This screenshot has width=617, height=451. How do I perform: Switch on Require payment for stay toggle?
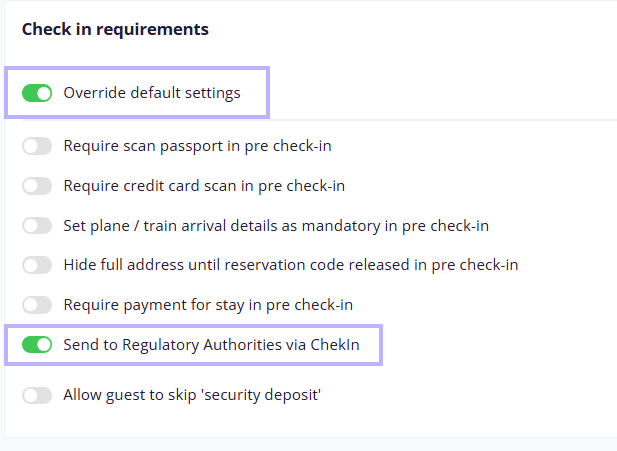37,305
